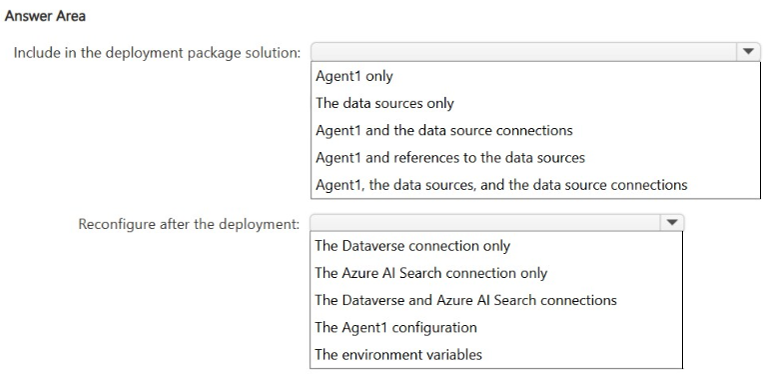Click the deployment package solution combo box field
Screen dimensions: 773x380
pyautogui.click(x=535, y=52)
